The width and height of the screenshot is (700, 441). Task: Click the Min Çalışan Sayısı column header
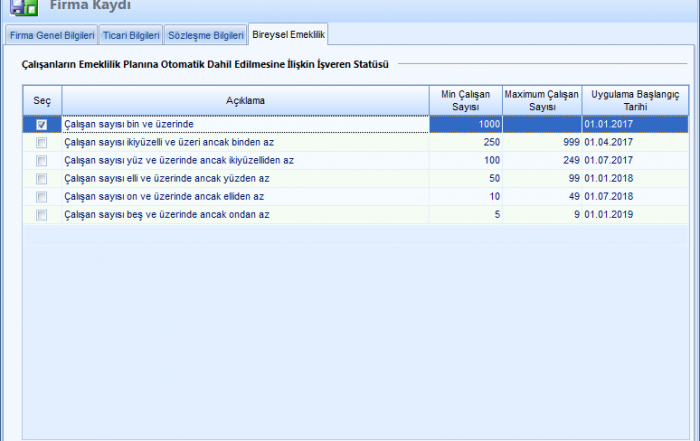point(466,100)
